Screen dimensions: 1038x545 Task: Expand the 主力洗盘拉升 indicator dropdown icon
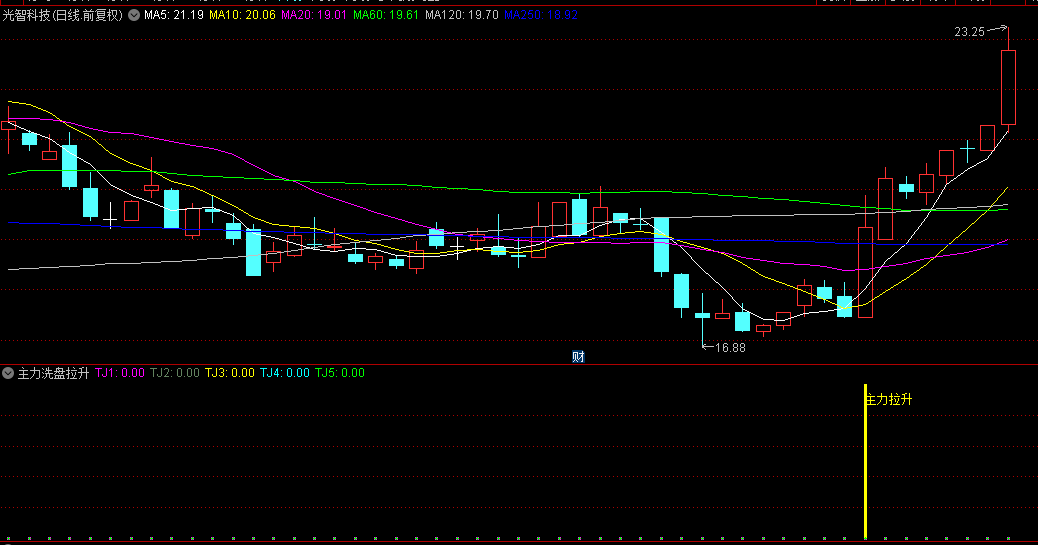click(8, 373)
